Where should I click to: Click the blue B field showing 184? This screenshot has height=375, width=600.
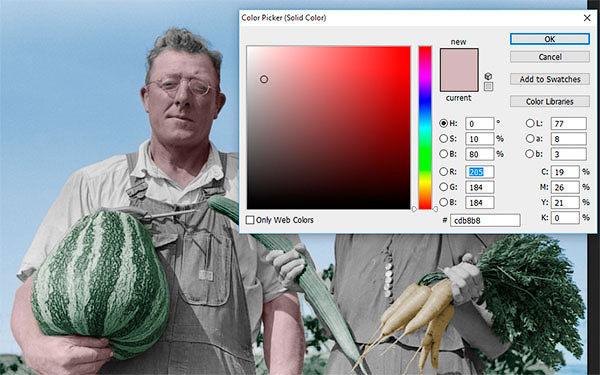coord(479,202)
